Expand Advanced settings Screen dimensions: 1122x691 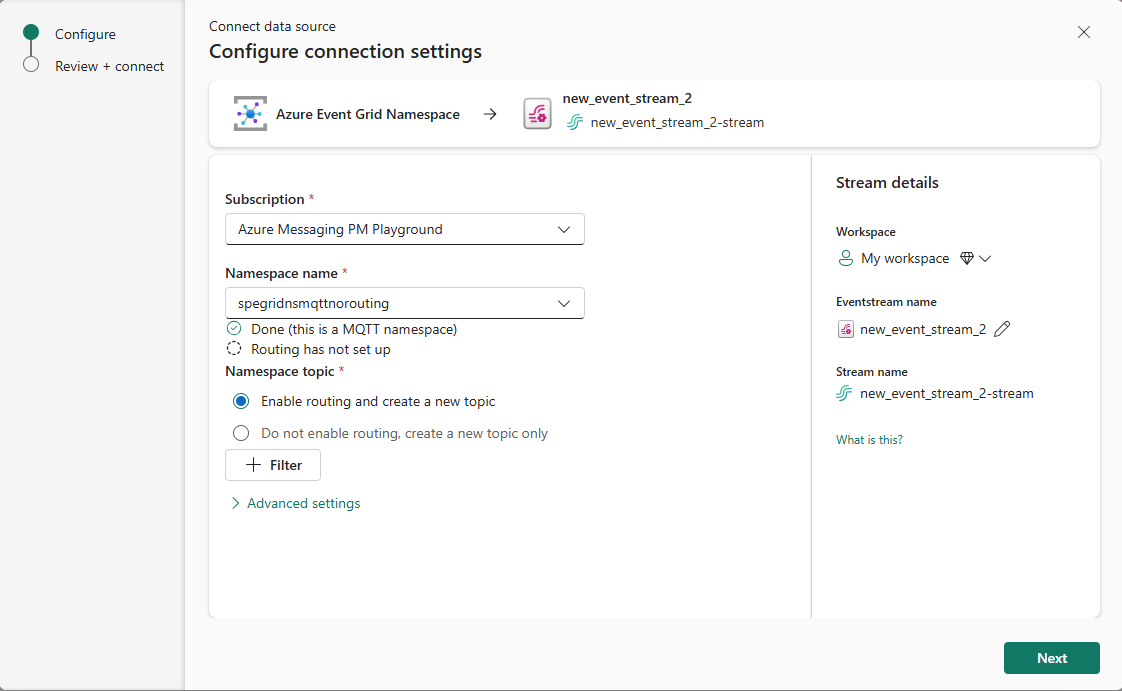(x=295, y=503)
